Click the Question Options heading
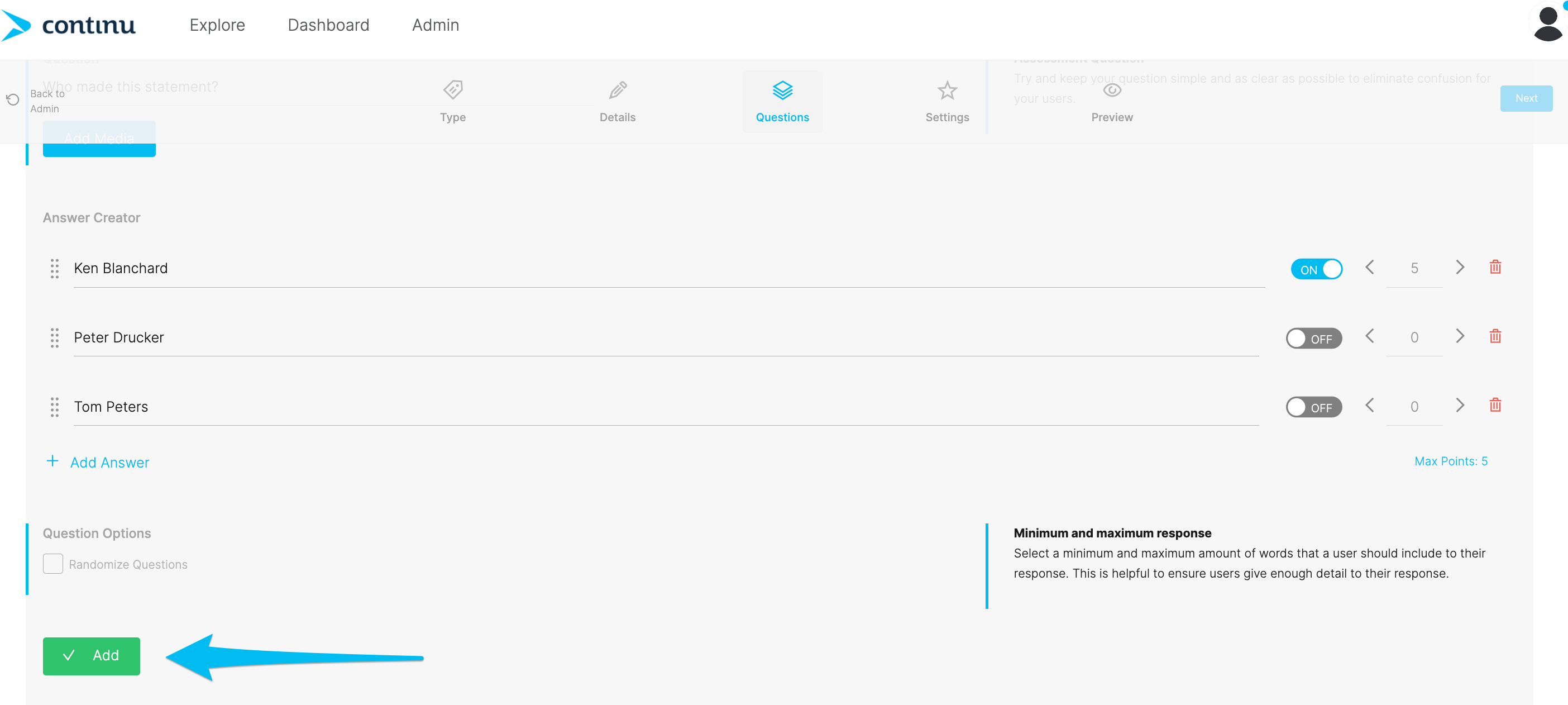1568x705 pixels. pyautogui.click(x=97, y=533)
